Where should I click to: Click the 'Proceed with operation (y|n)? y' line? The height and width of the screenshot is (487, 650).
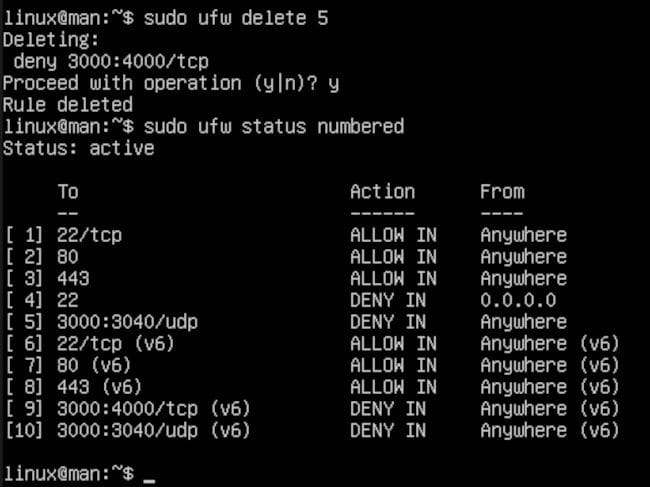(171, 83)
